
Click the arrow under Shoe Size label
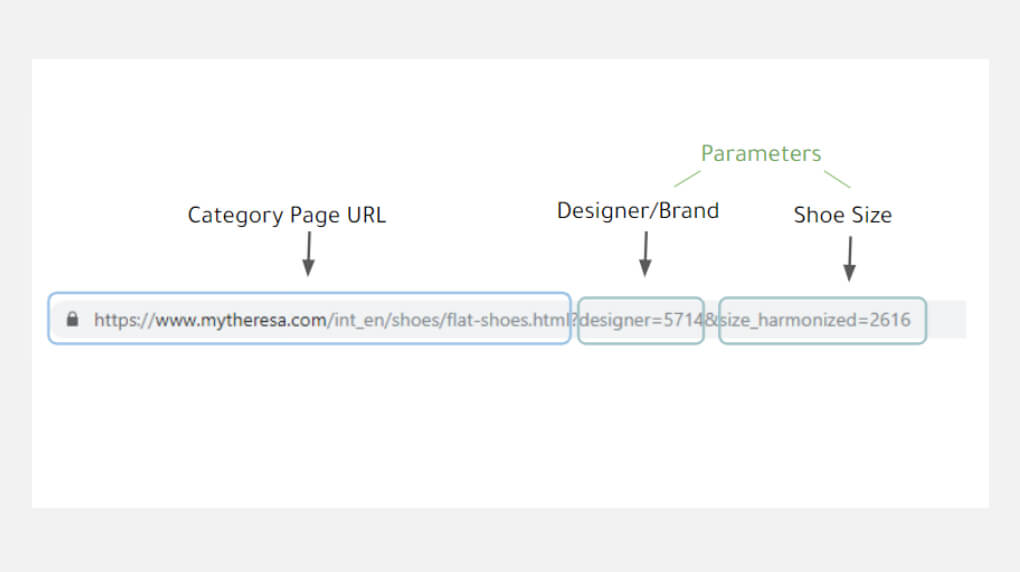[x=849, y=259]
